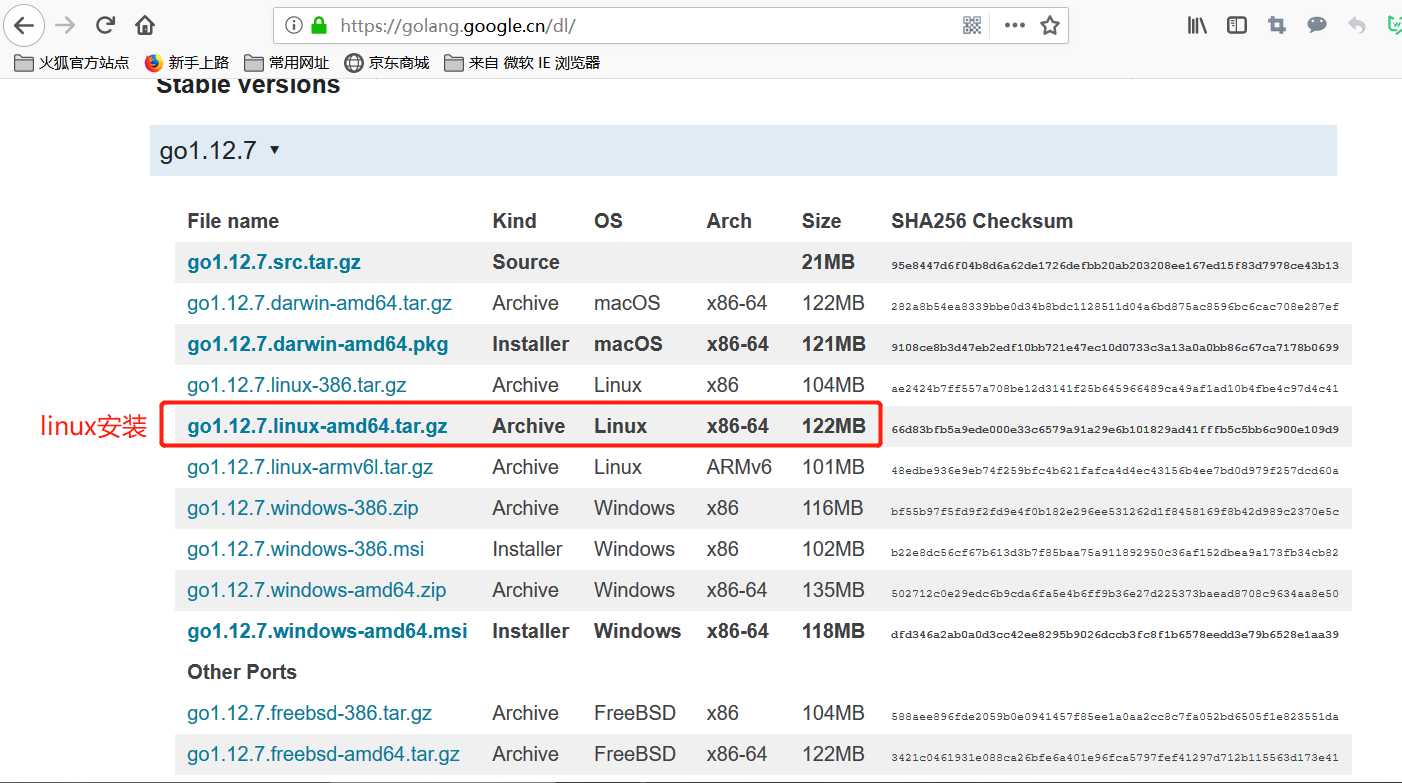
Task: Download go1.12.7.windows-amd64.zip
Action: [317, 590]
